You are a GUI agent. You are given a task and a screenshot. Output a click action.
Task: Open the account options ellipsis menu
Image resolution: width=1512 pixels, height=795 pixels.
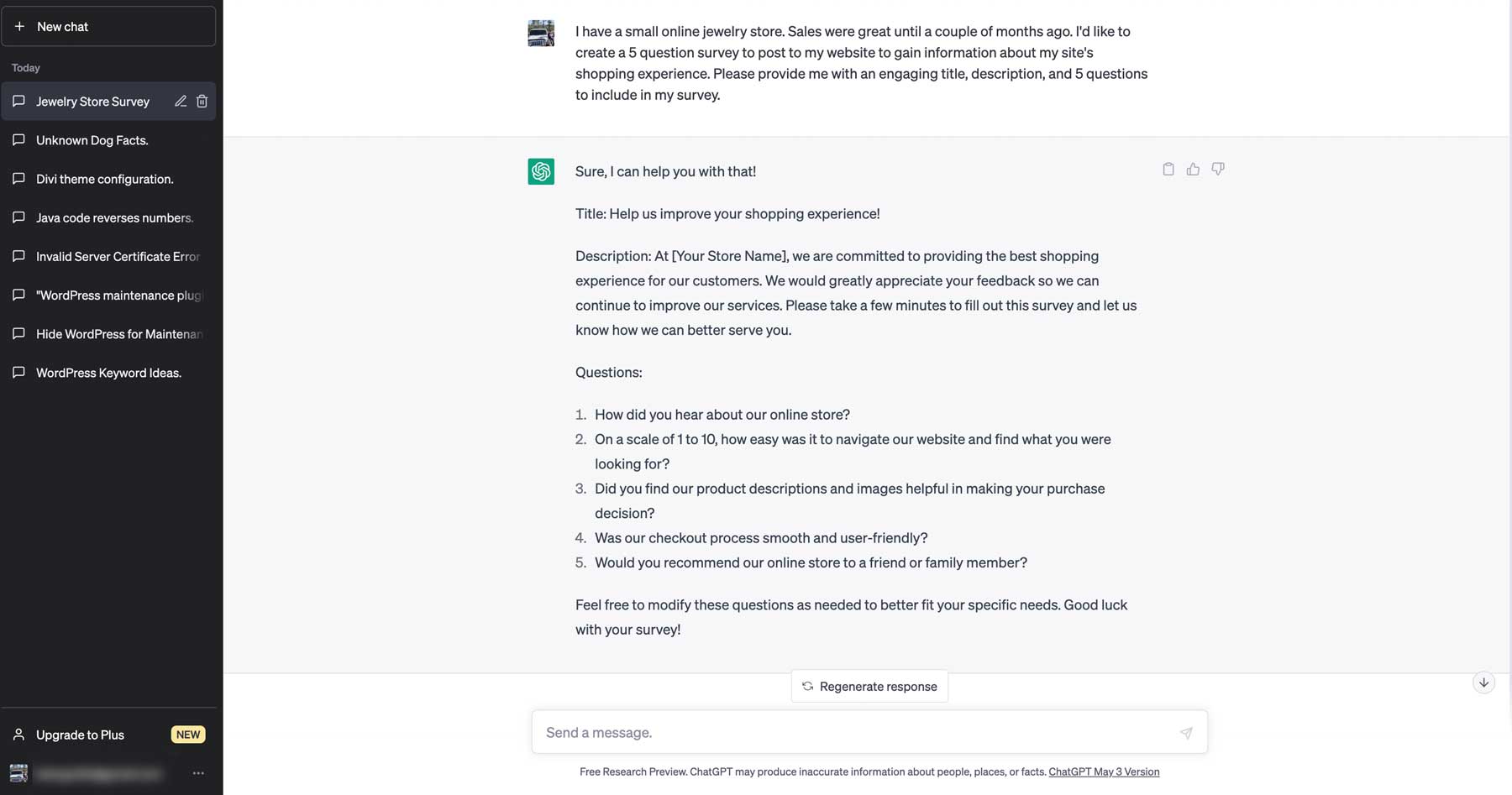click(x=197, y=773)
